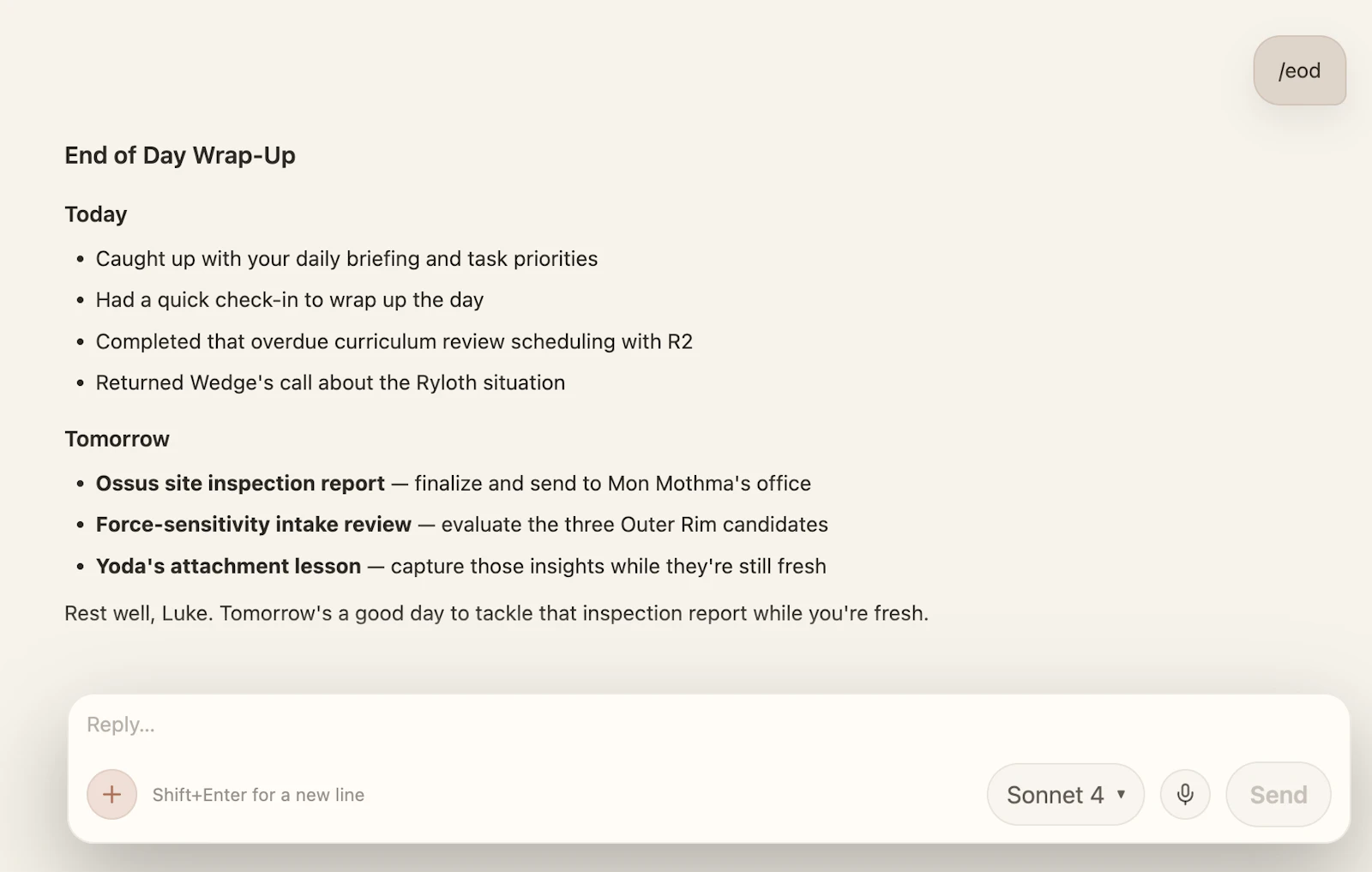The height and width of the screenshot is (872, 1372).
Task: Activate the microphone voice input icon
Action: tap(1185, 794)
